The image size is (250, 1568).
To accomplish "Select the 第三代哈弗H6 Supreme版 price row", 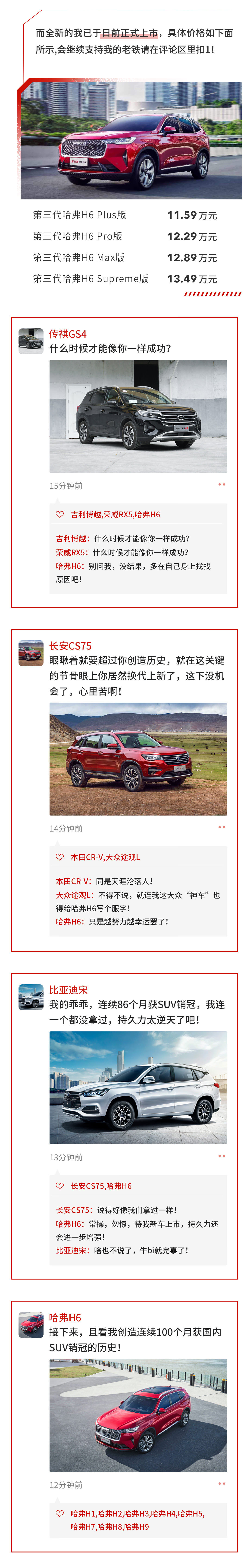I will point(125,279).
